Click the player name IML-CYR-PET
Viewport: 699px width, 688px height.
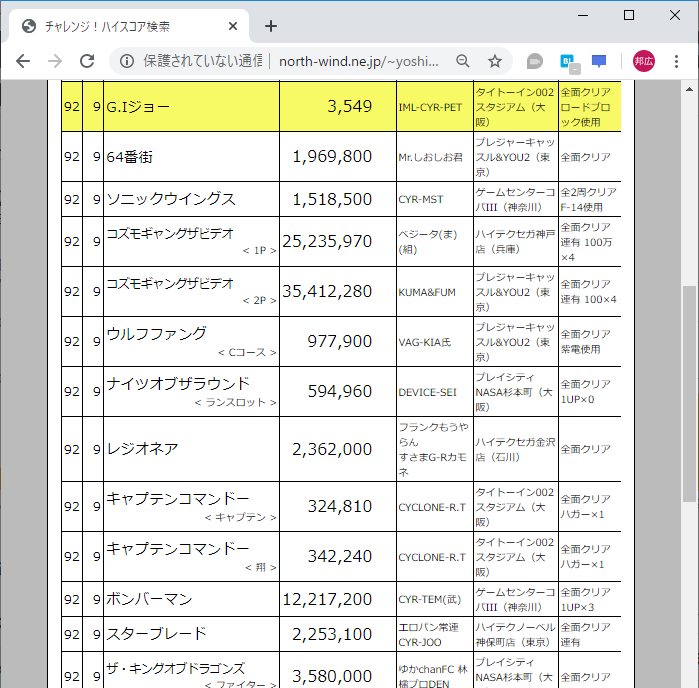coord(430,107)
